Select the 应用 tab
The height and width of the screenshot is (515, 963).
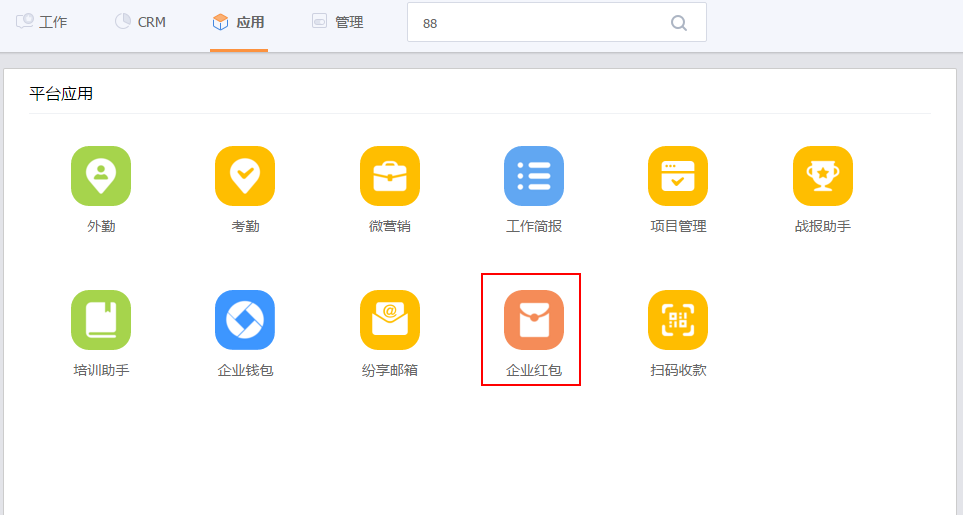click(x=239, y=22)
